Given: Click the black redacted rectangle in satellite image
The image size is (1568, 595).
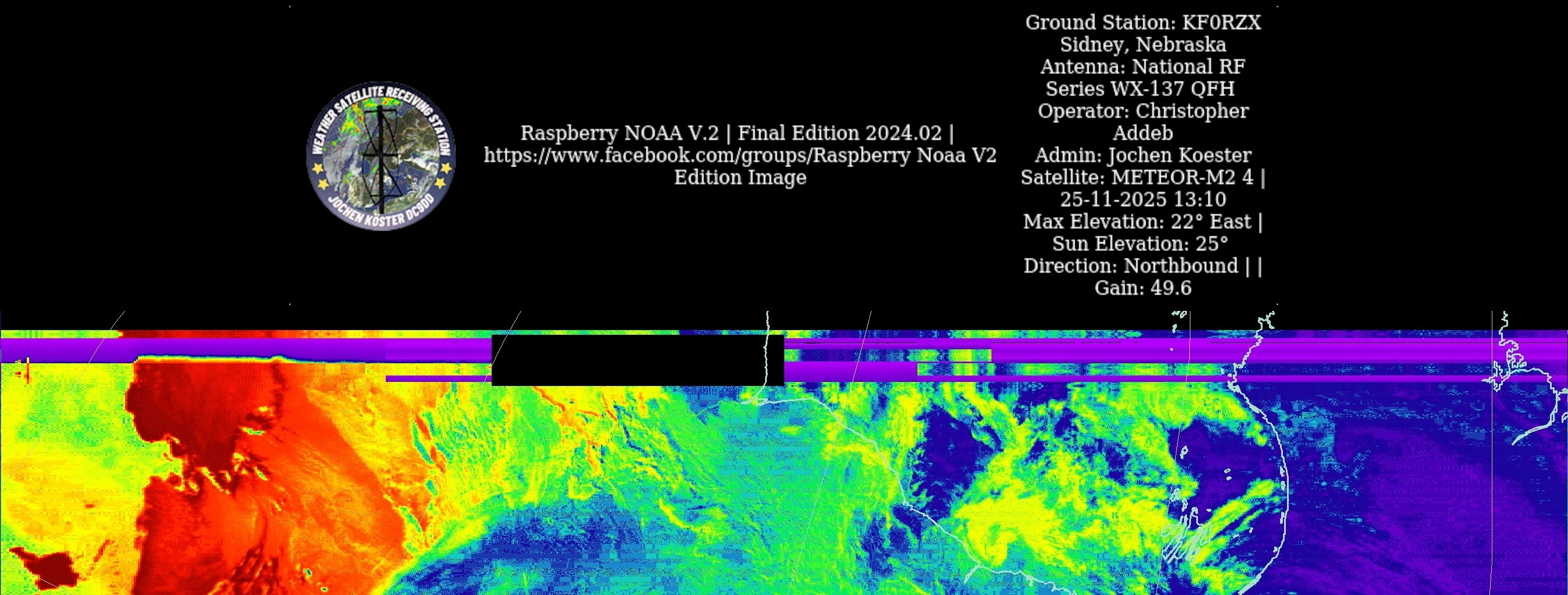Looking at the screenshot, I should 637,360.
